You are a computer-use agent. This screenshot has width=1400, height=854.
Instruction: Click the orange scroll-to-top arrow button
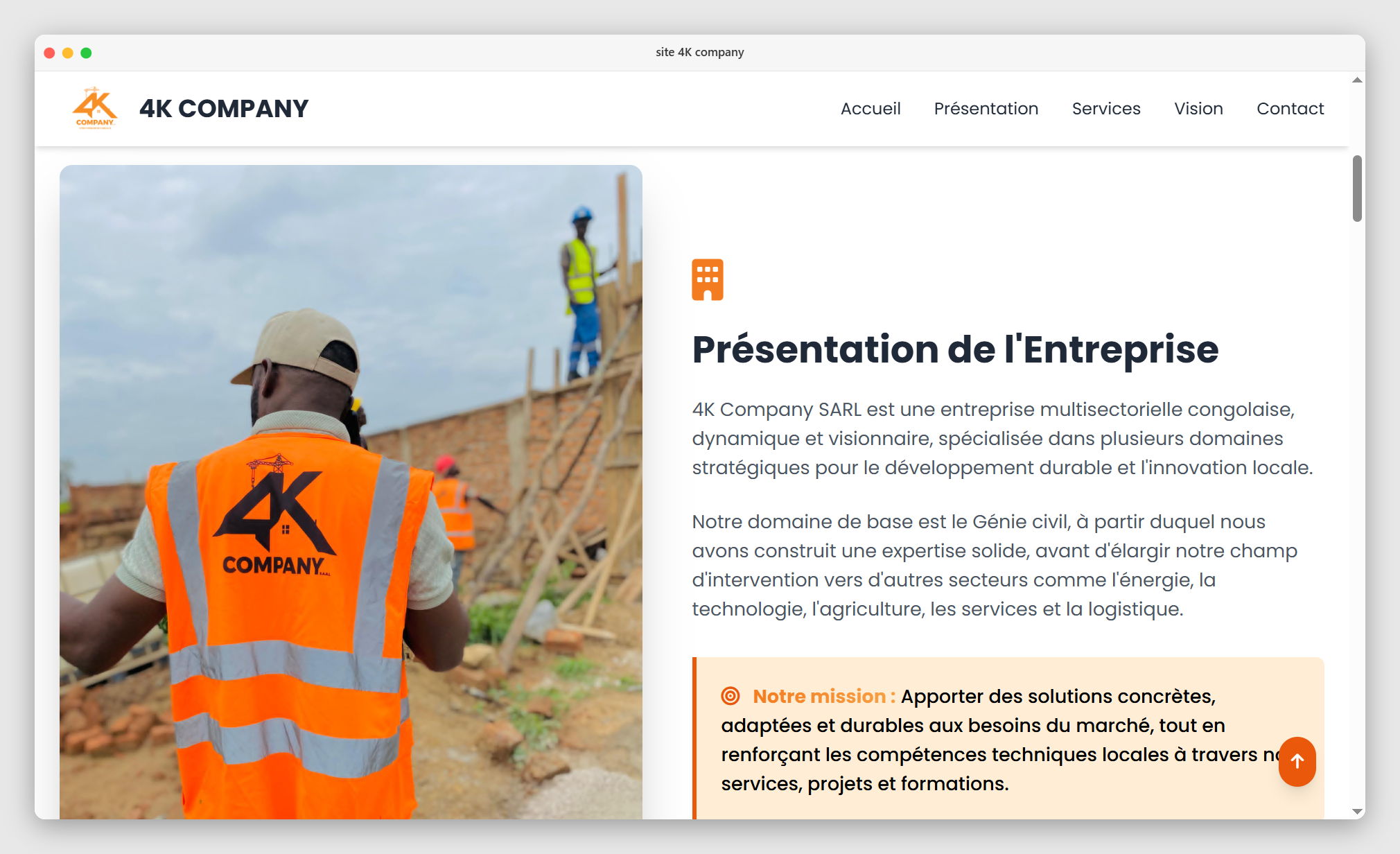click(x=1297, y=762)
